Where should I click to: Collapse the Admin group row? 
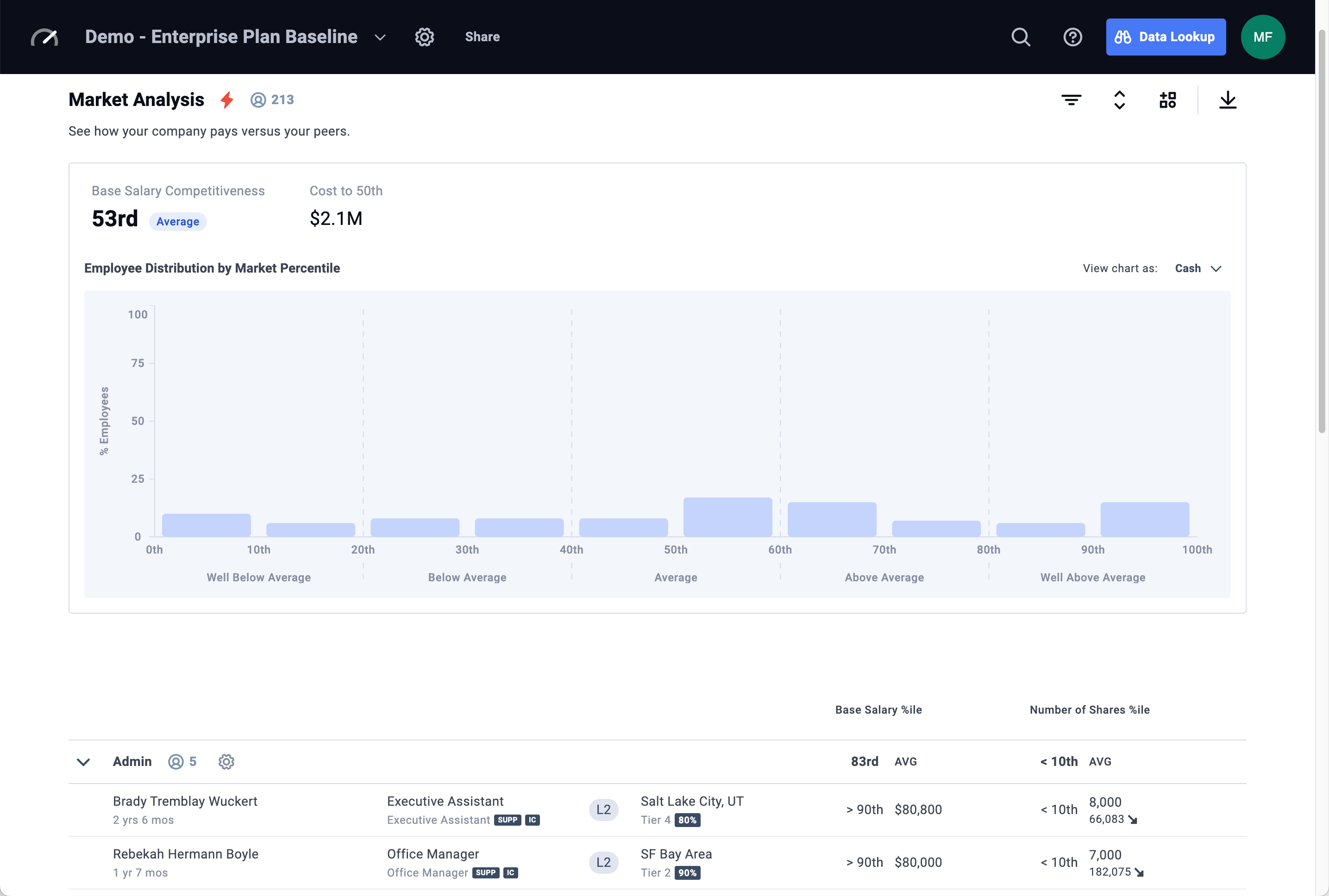83,761
